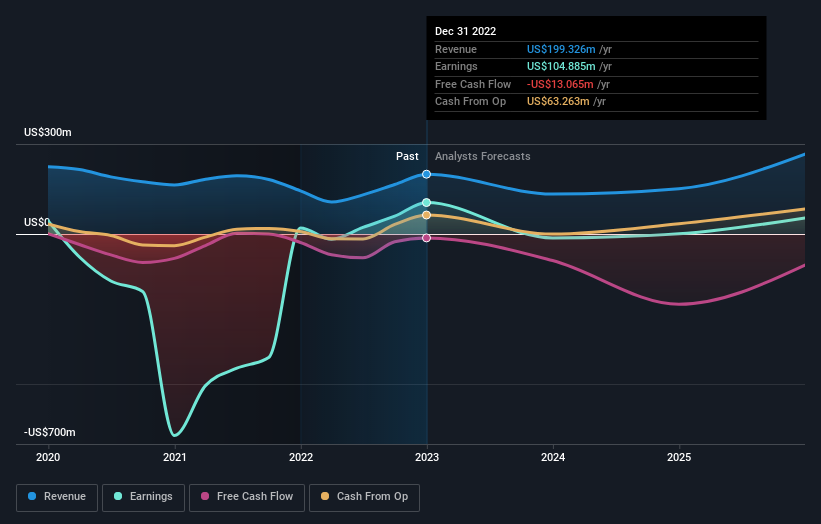Toggle the Free Cash Flow legend button

click(x=247, y=497)
